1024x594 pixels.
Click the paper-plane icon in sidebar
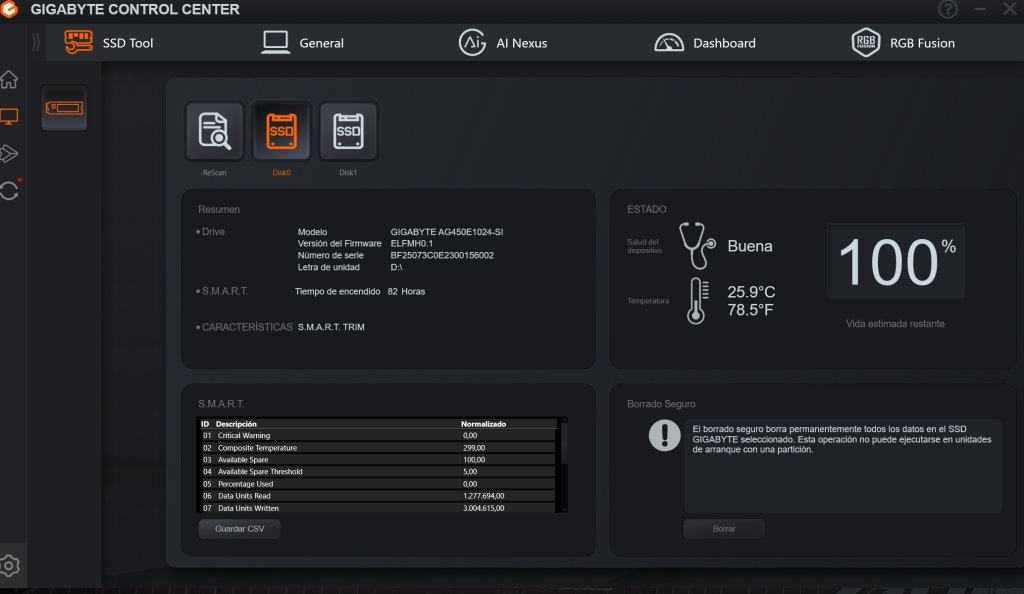click(x=9, y=153)
